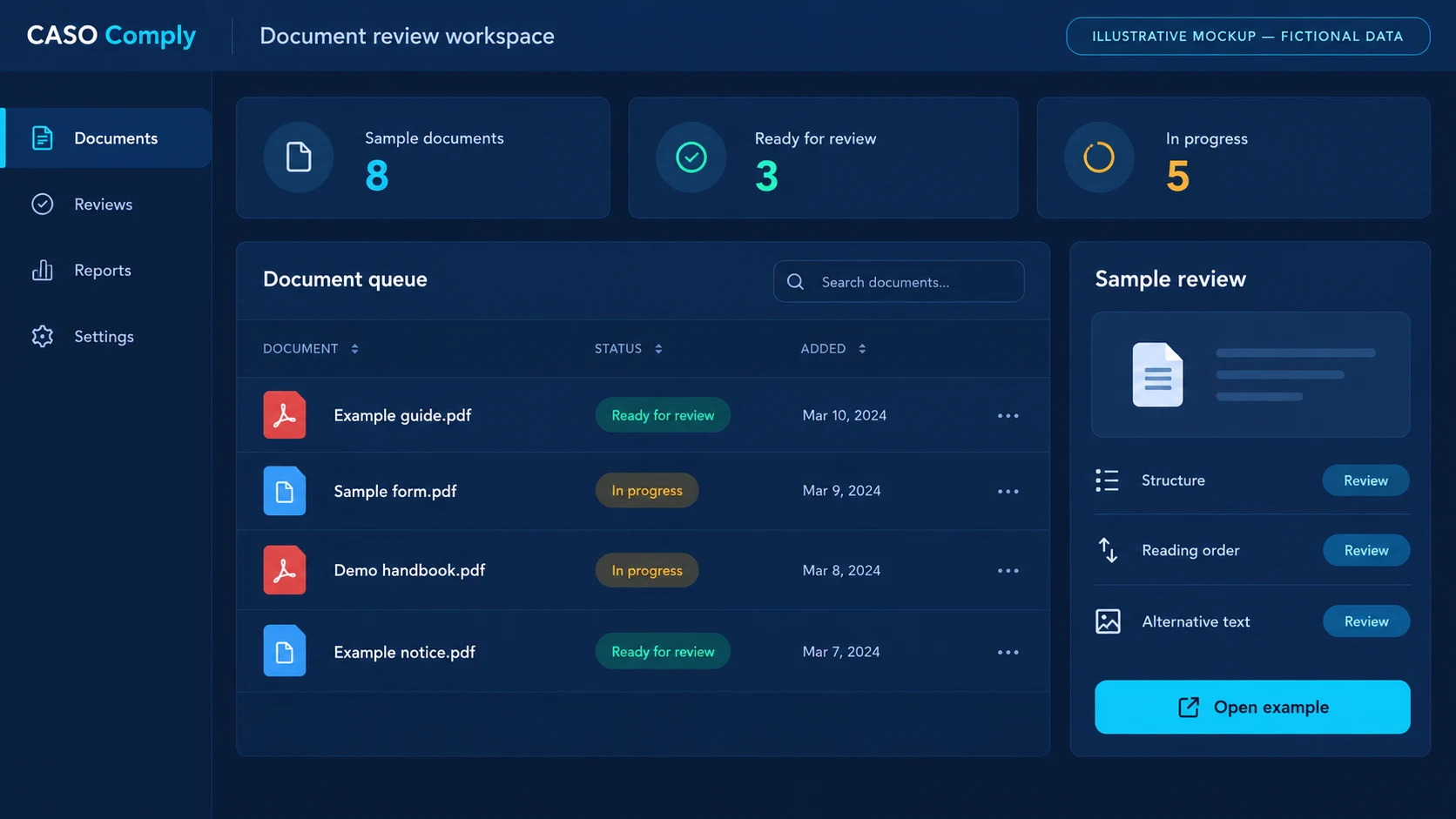Click the CASO Comply logo
1456x819 pixels.
111,35
